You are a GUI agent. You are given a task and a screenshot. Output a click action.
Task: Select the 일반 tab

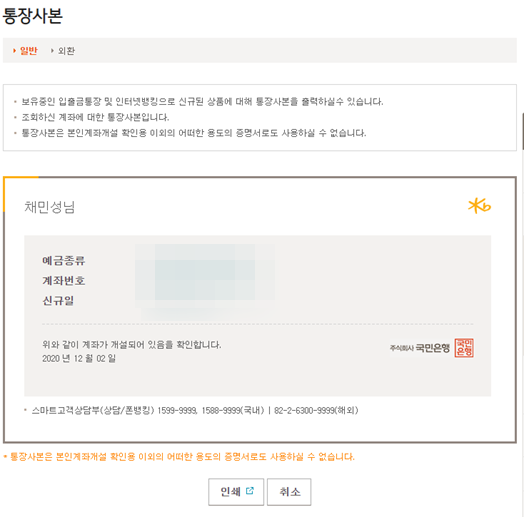tap(28, 51)
